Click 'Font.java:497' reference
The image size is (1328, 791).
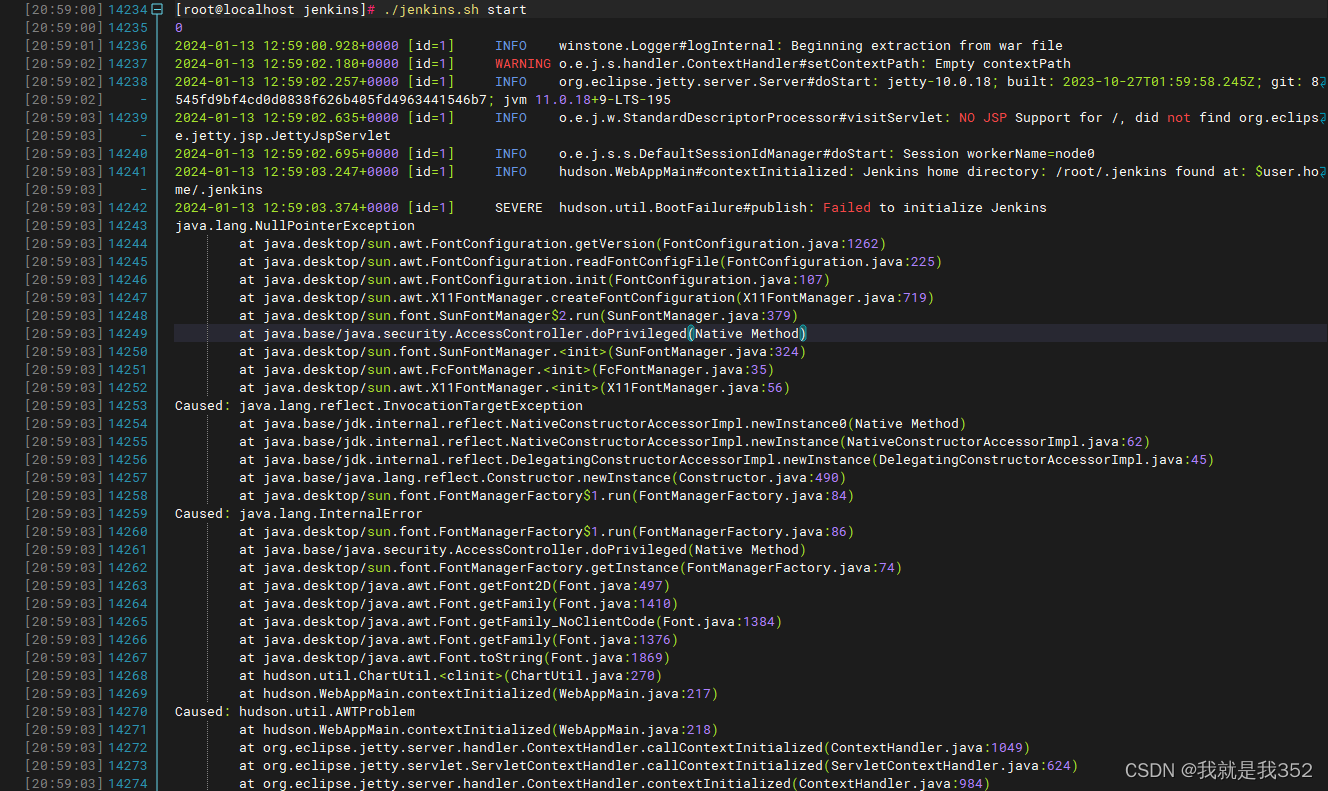(x=611, y=585)
